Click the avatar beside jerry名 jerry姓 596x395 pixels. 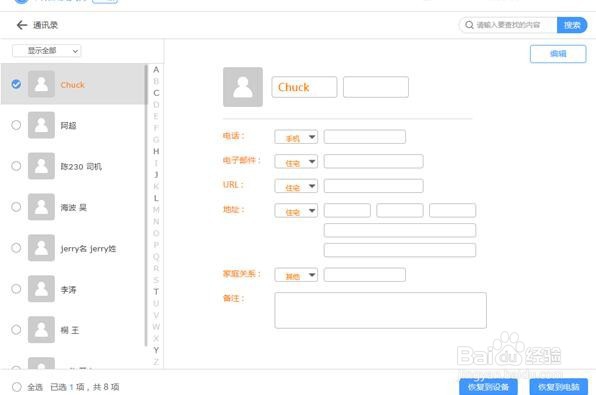(x=41, y=248)
